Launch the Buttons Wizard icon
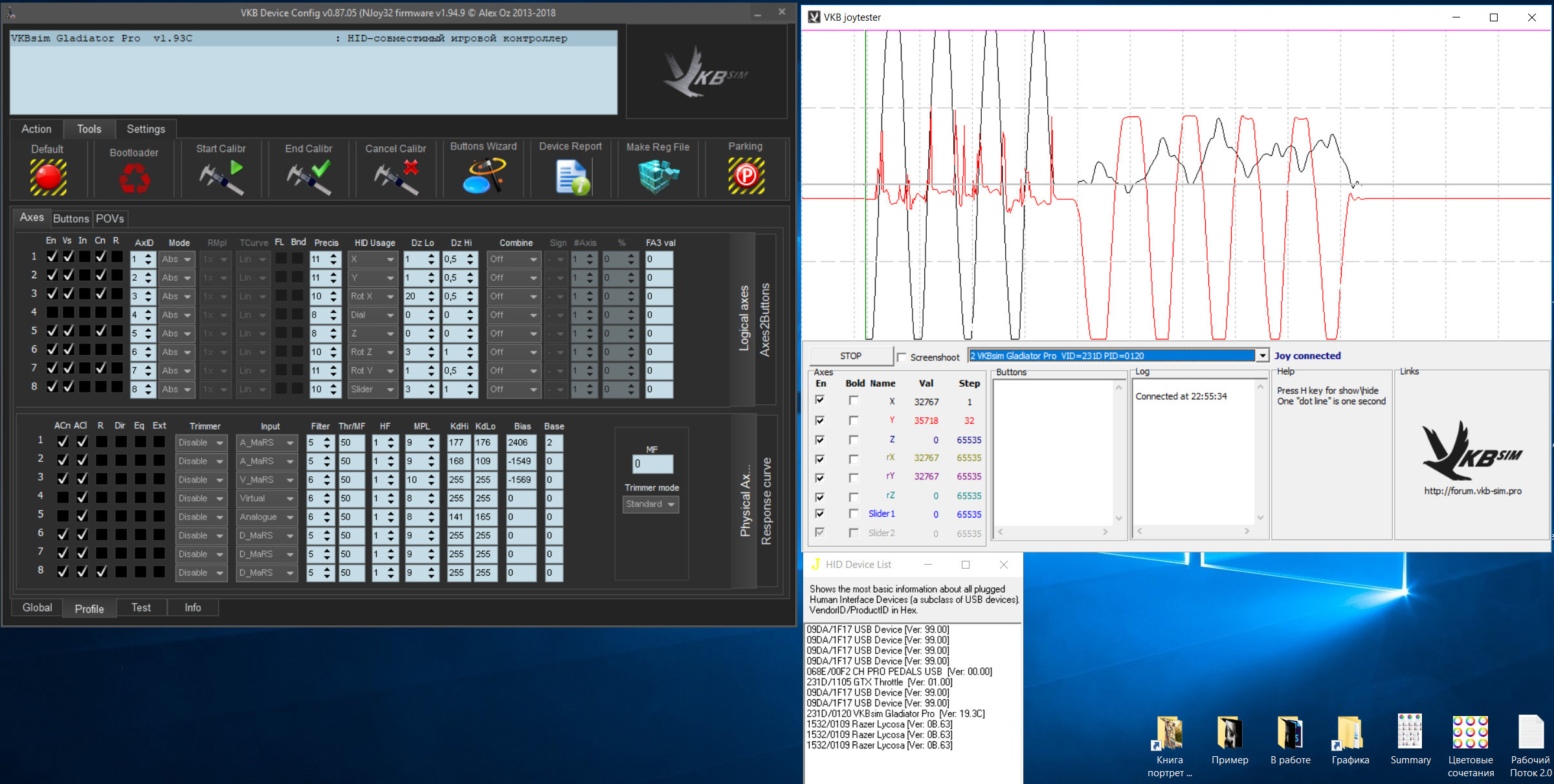 click(483, 176)
